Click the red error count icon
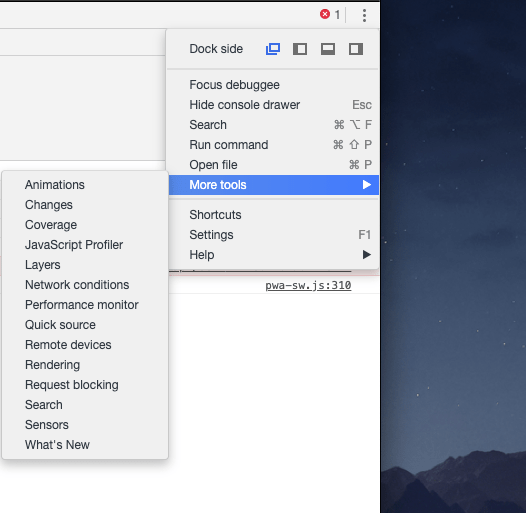The image size is (526, 513). click(324, 14)
